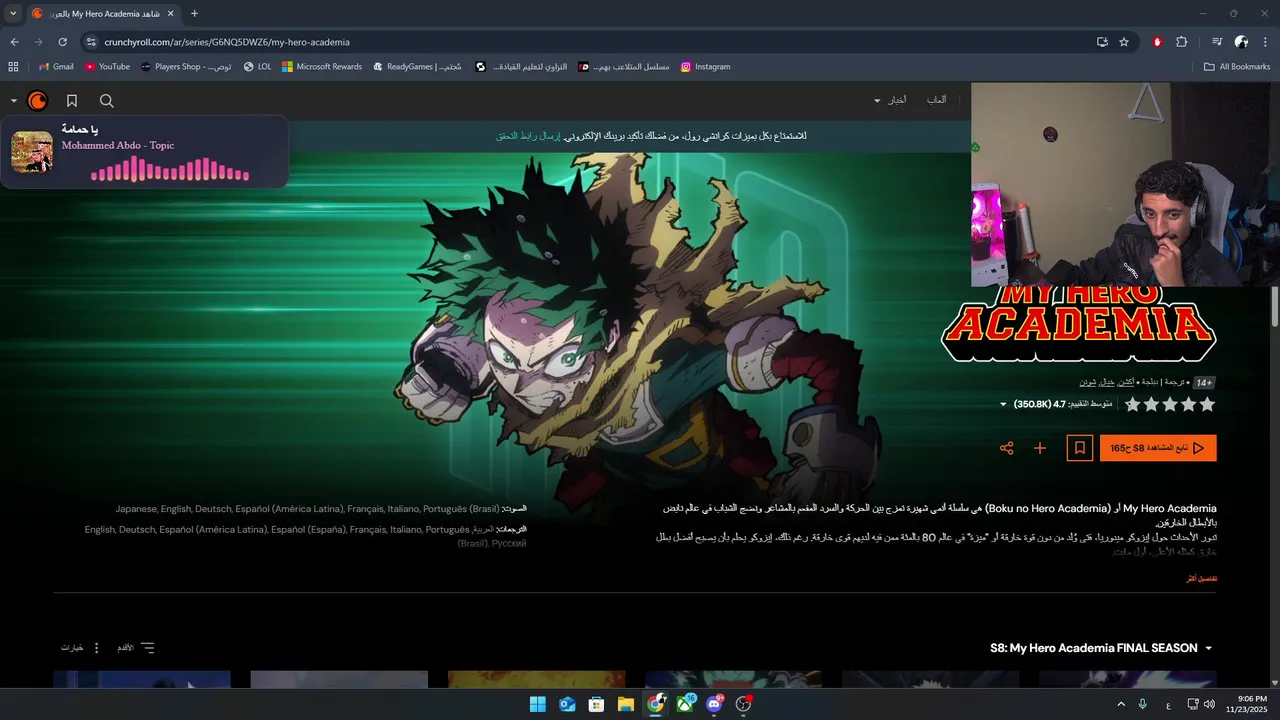1280x720 pixels.
Task: Toggle the watchlist bookmark for My Hero Academia
Action: pos(1080,448)
